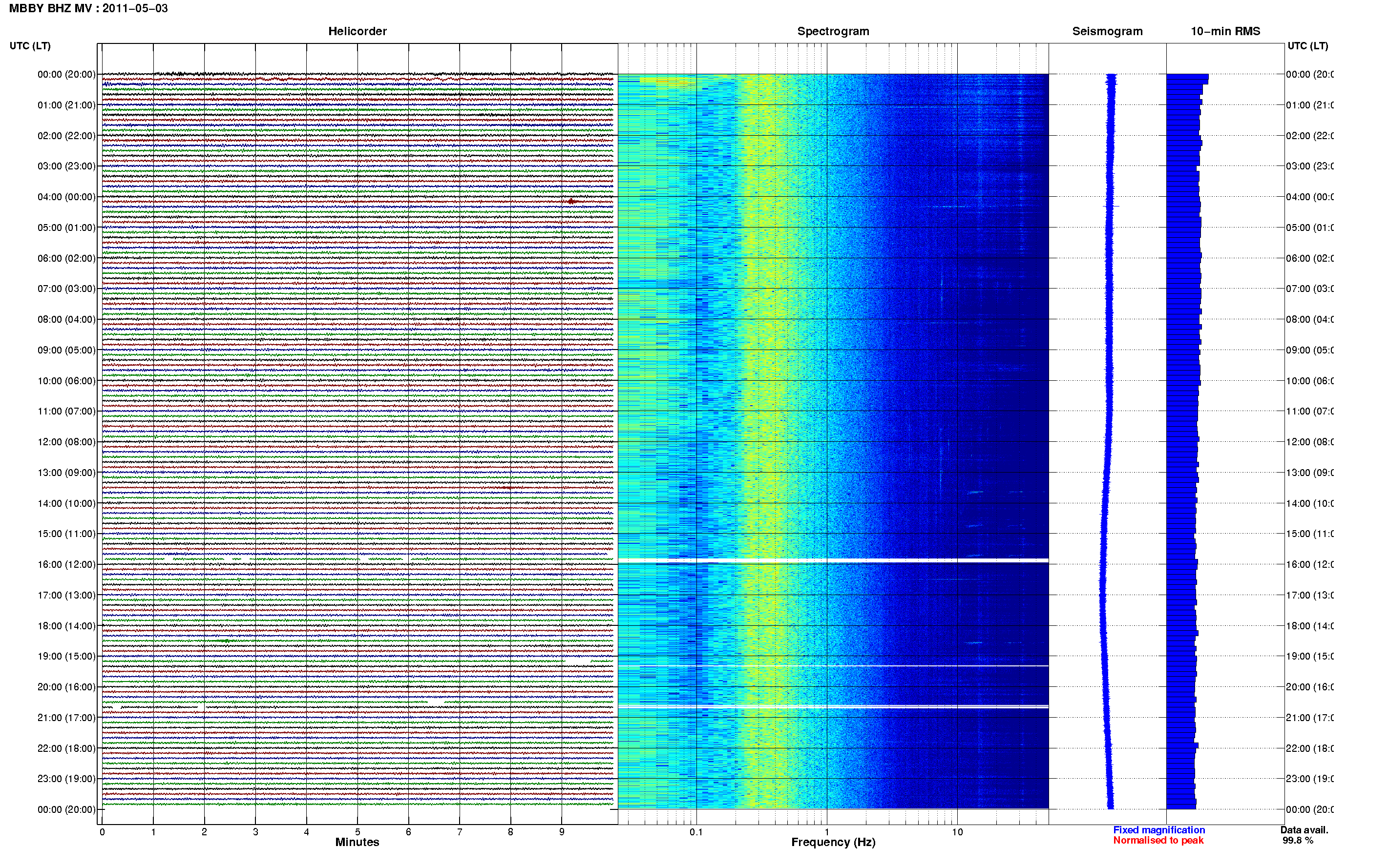Click the minute '5' tick label
Screen dimensions: 1389x868
tap(357, 832)
